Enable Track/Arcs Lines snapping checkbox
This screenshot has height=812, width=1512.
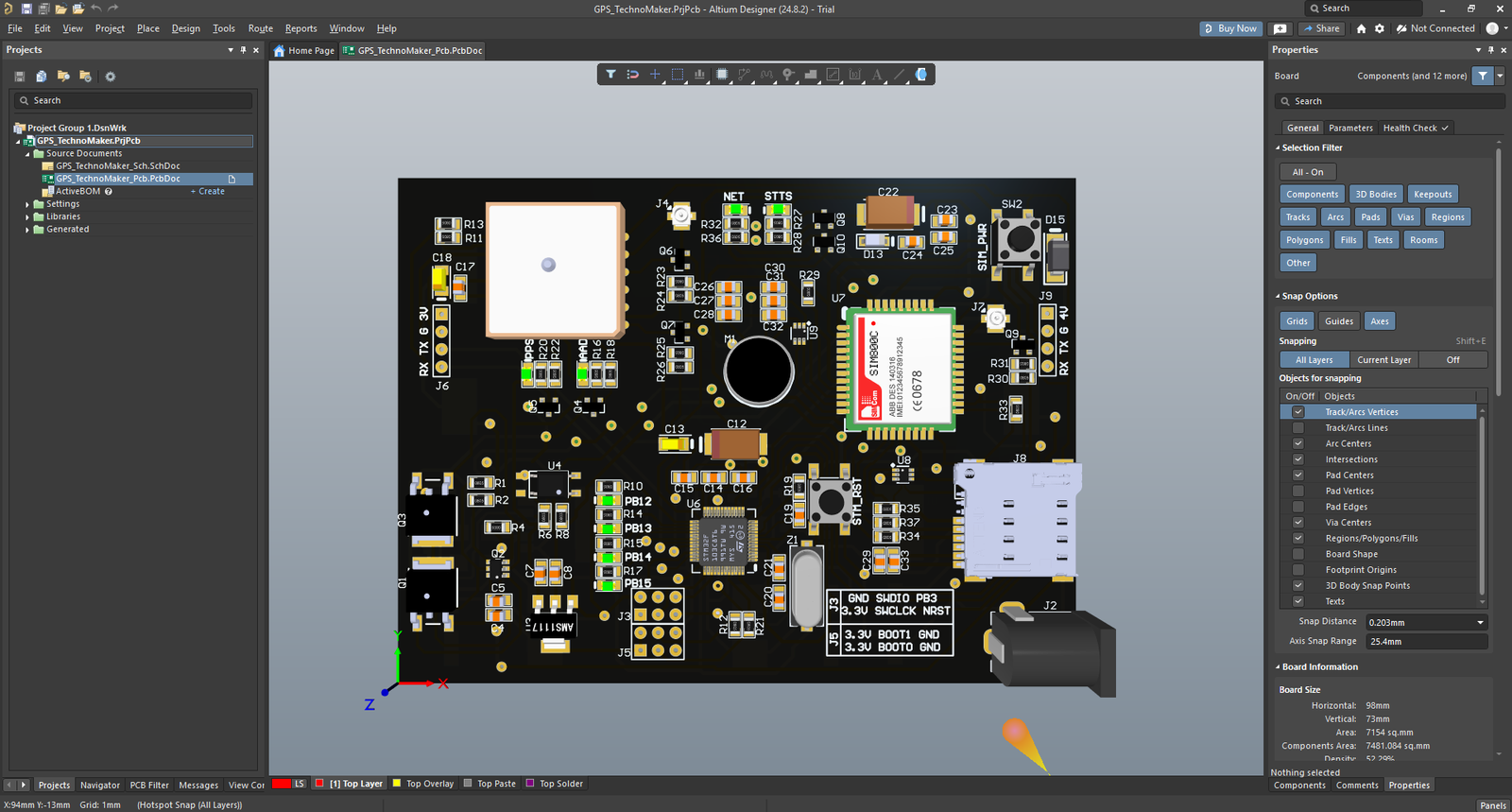click(1298, 428)
